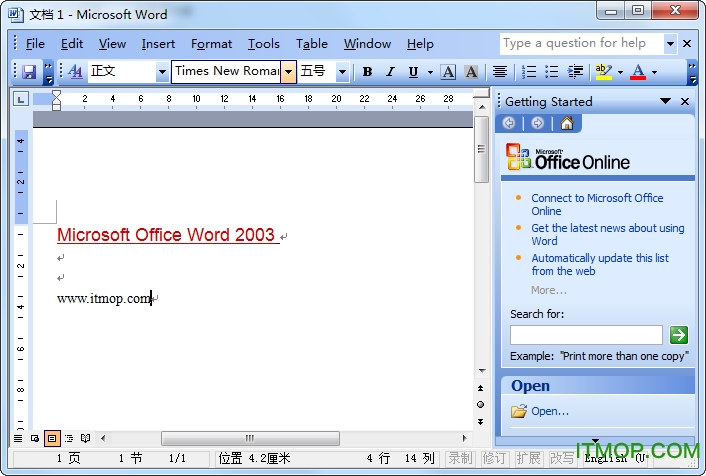Click the task pane Forward arrow
Image resolution: width=706 pixels, height=476 pixels.
pos(538,123)
